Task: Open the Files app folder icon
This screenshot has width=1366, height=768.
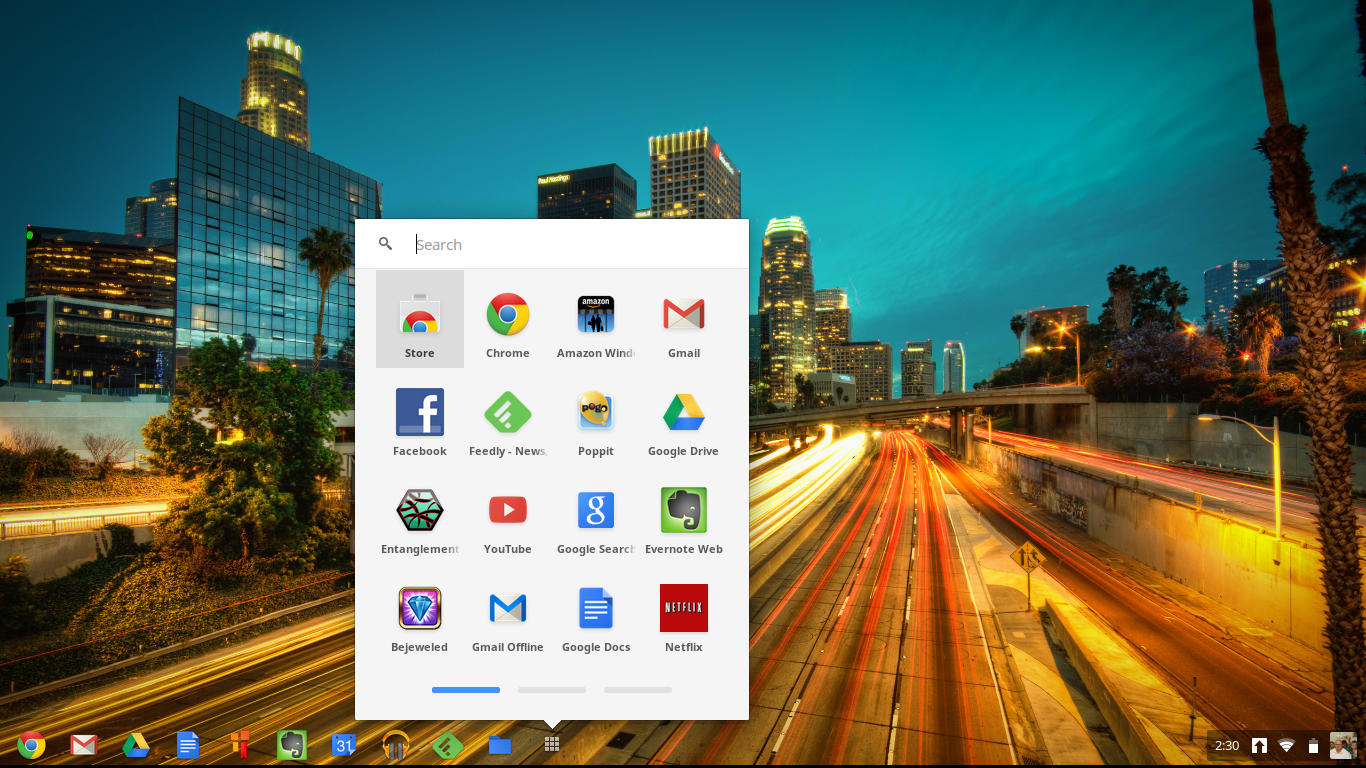Action: [500, 745]
